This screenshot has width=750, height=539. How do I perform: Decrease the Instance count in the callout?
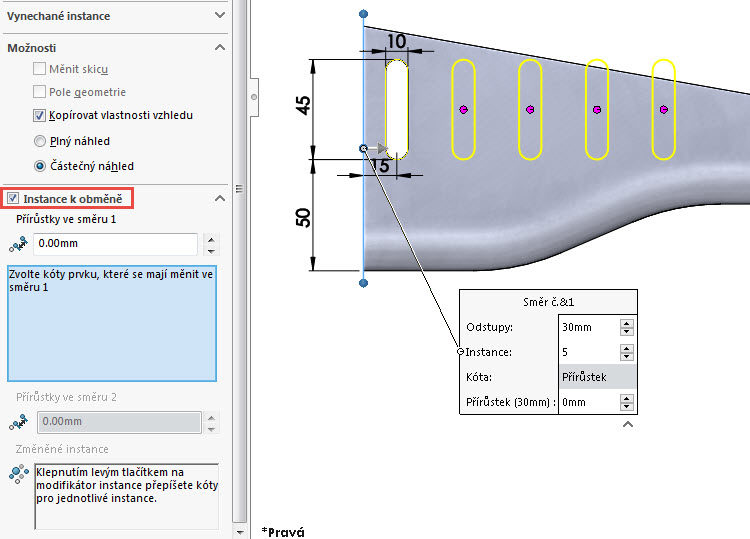click(x=627, y=357)
